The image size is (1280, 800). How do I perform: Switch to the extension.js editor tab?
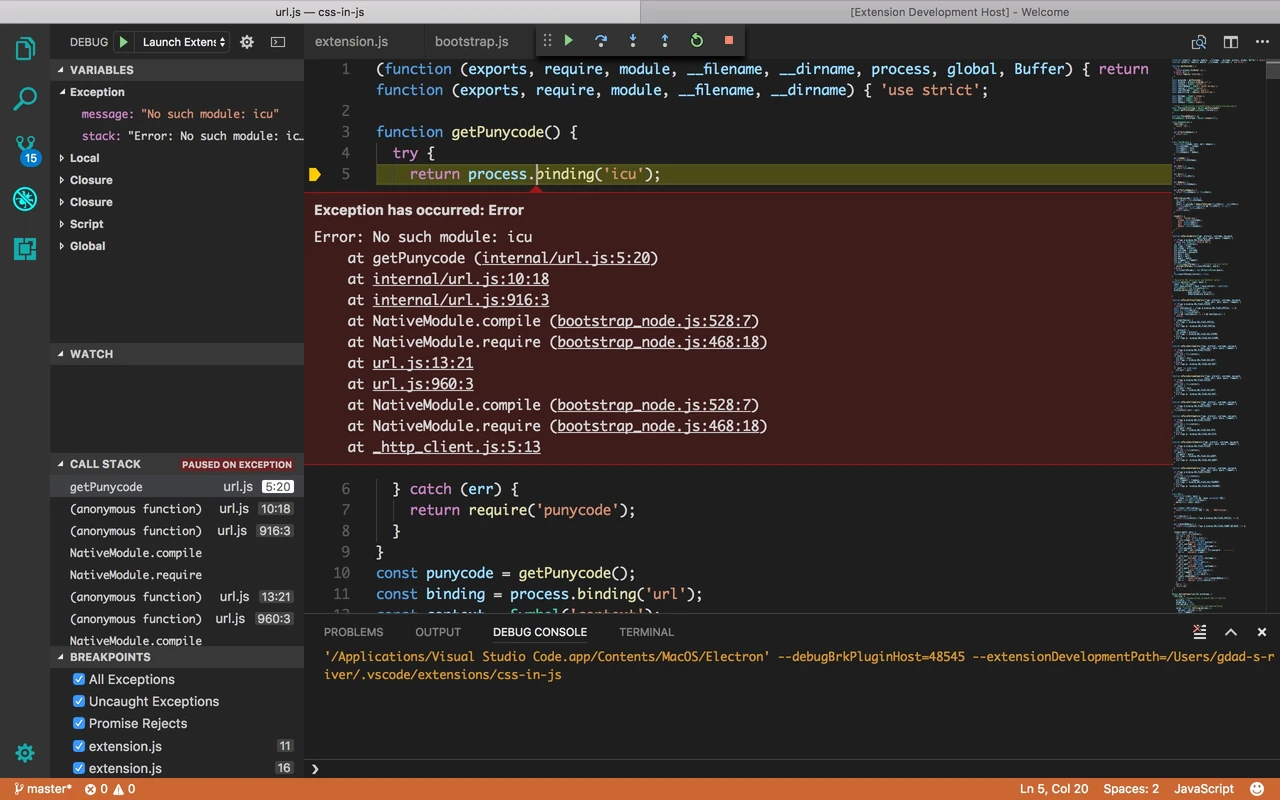351,42
